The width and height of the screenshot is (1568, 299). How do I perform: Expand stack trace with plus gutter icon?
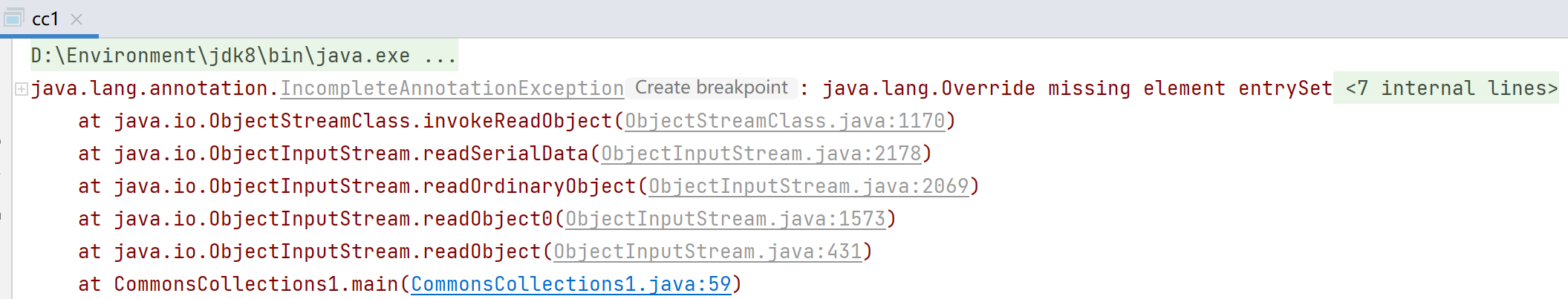click(x=22, y=89)
